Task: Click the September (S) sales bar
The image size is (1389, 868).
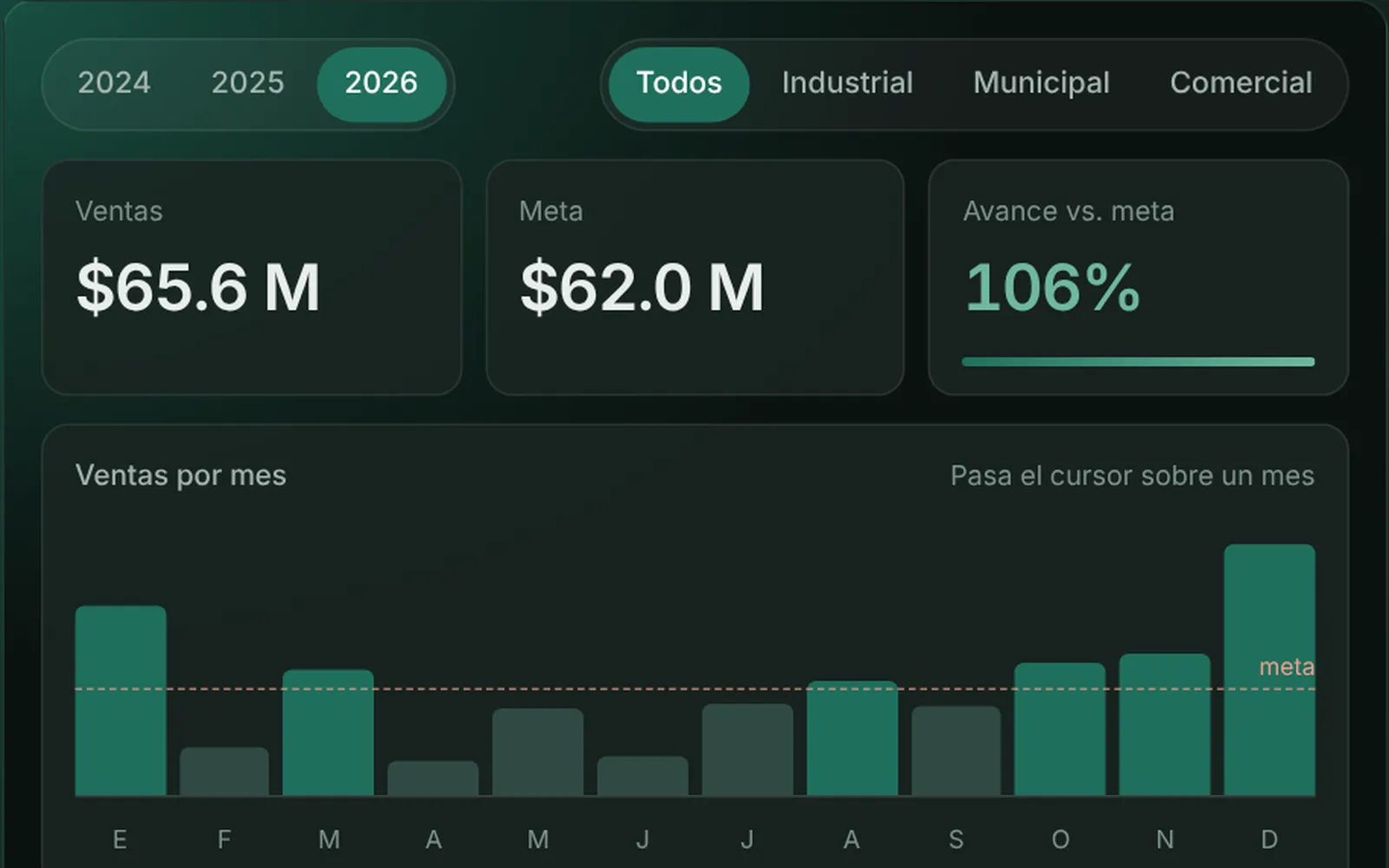Action: click(956, 751)
